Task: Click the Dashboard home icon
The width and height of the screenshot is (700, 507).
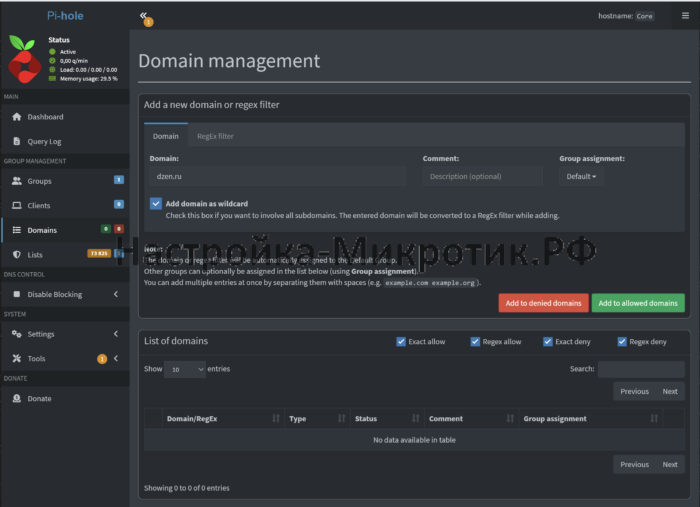Action: pyautogui.click(x=17, y=117)
